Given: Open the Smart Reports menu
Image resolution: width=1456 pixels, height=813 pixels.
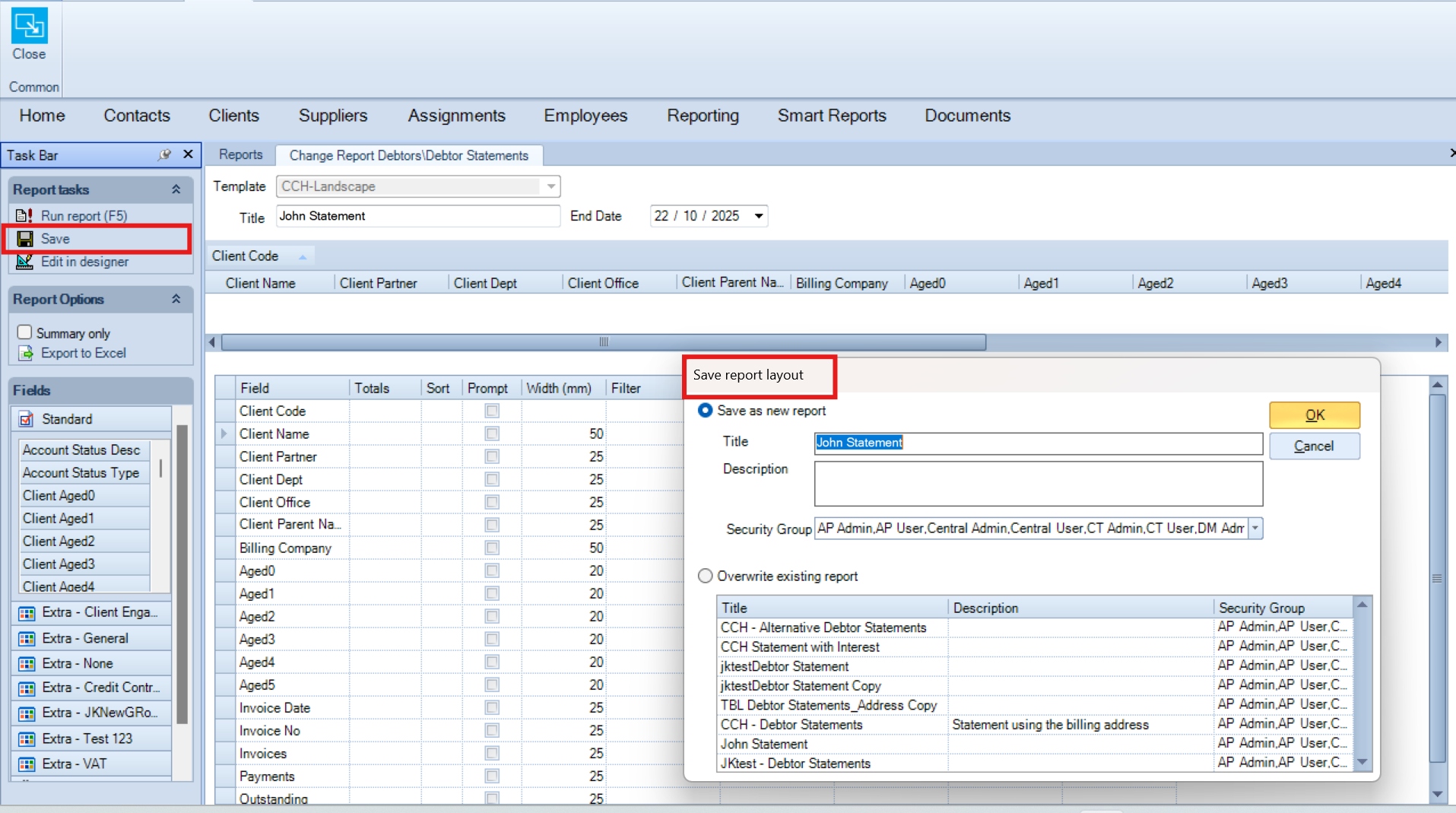Looking at the screenshot, I should 832,116.
